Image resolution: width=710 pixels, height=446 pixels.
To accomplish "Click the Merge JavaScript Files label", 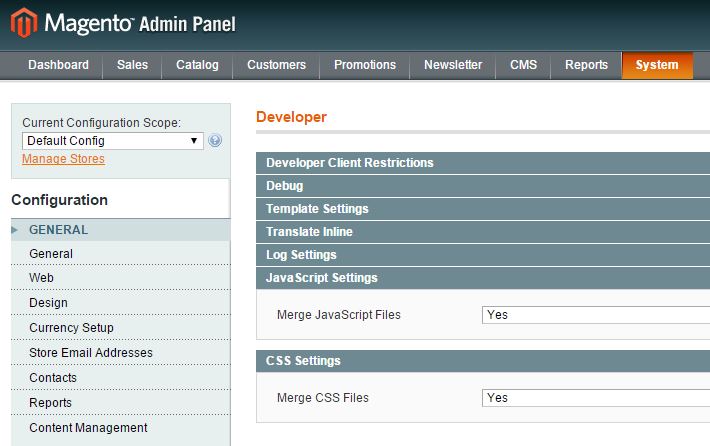I will 339,315.
